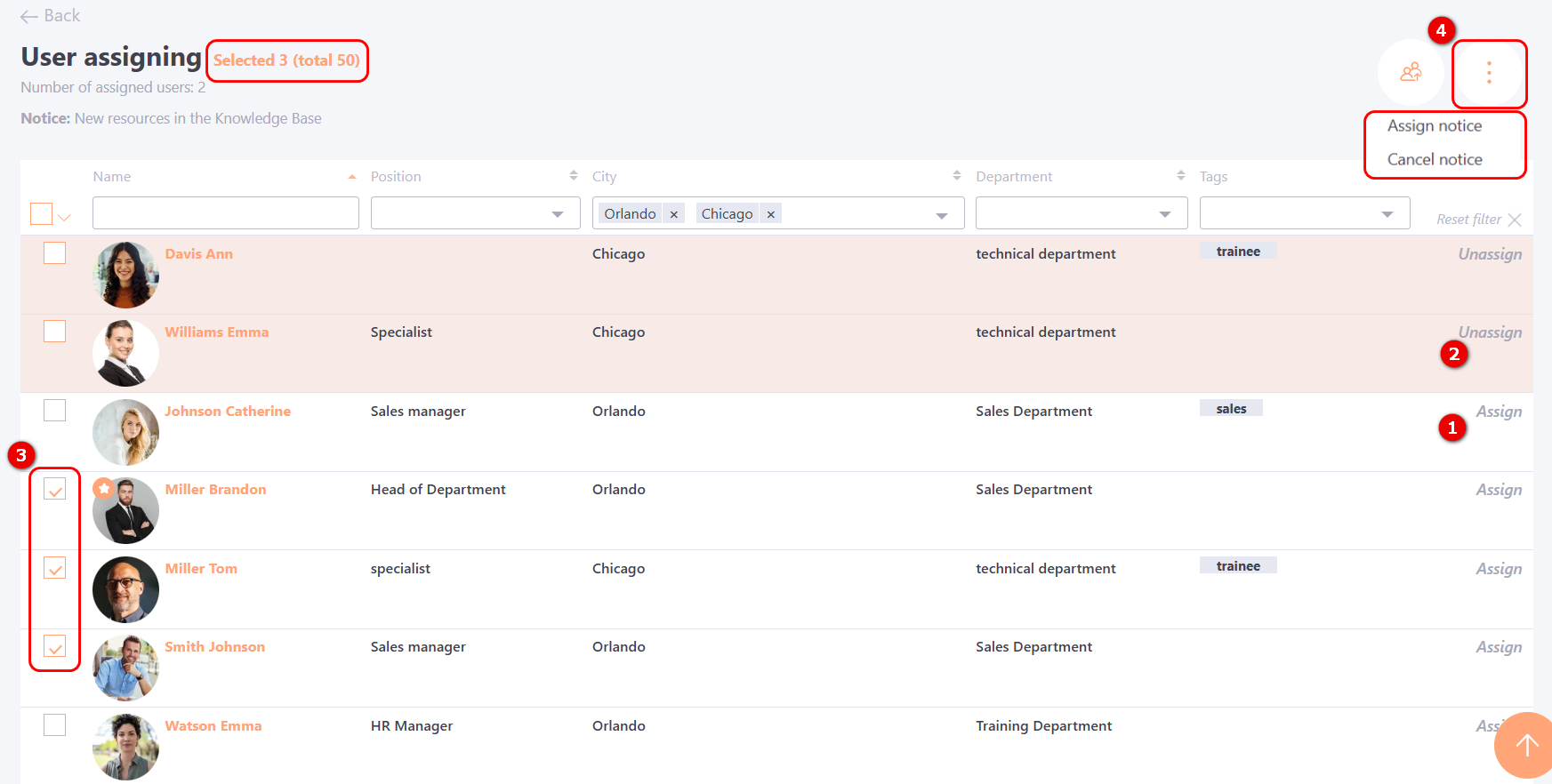
Task: Assign the notice to Johnson Catherine
Action: point(1498,412)
